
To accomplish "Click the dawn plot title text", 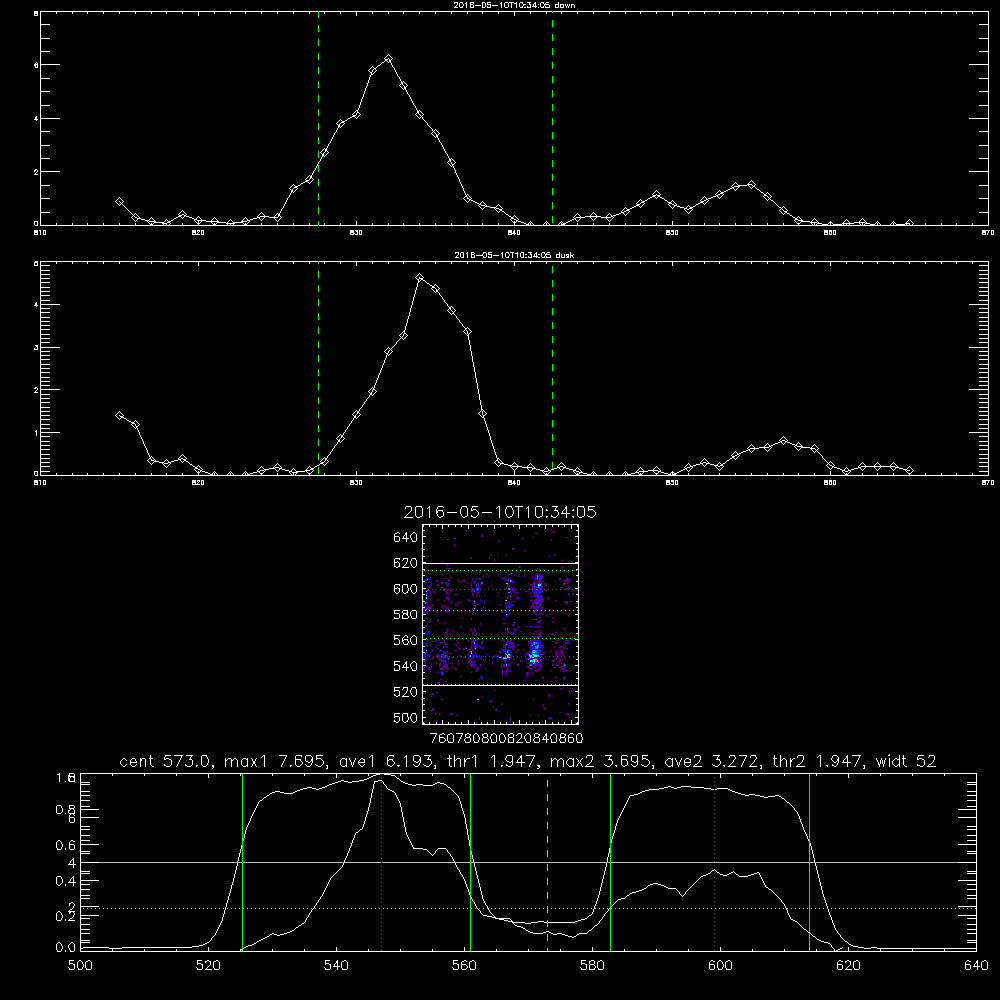I will tap(514, 4).
